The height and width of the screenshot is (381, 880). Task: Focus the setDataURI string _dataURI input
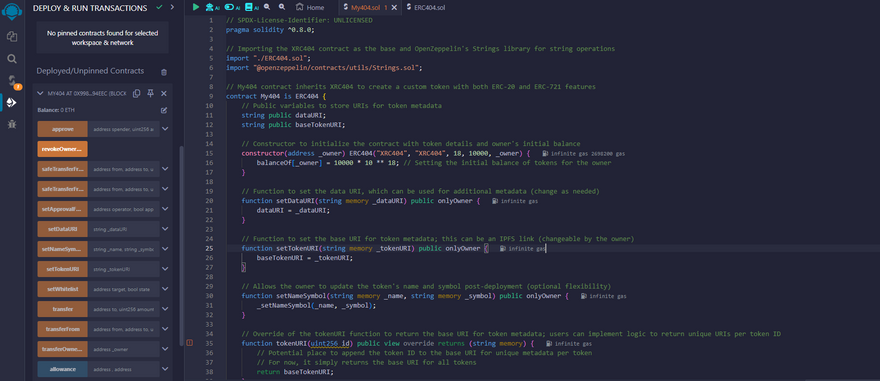click(123, 229)
